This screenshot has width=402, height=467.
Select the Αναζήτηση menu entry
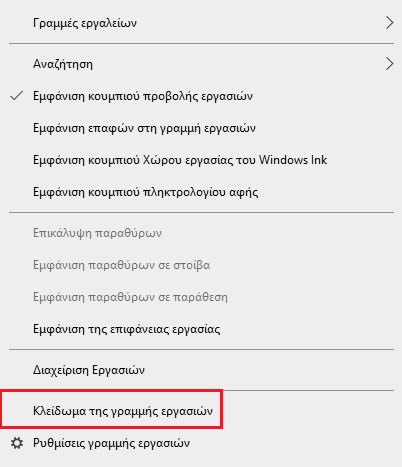201,64
